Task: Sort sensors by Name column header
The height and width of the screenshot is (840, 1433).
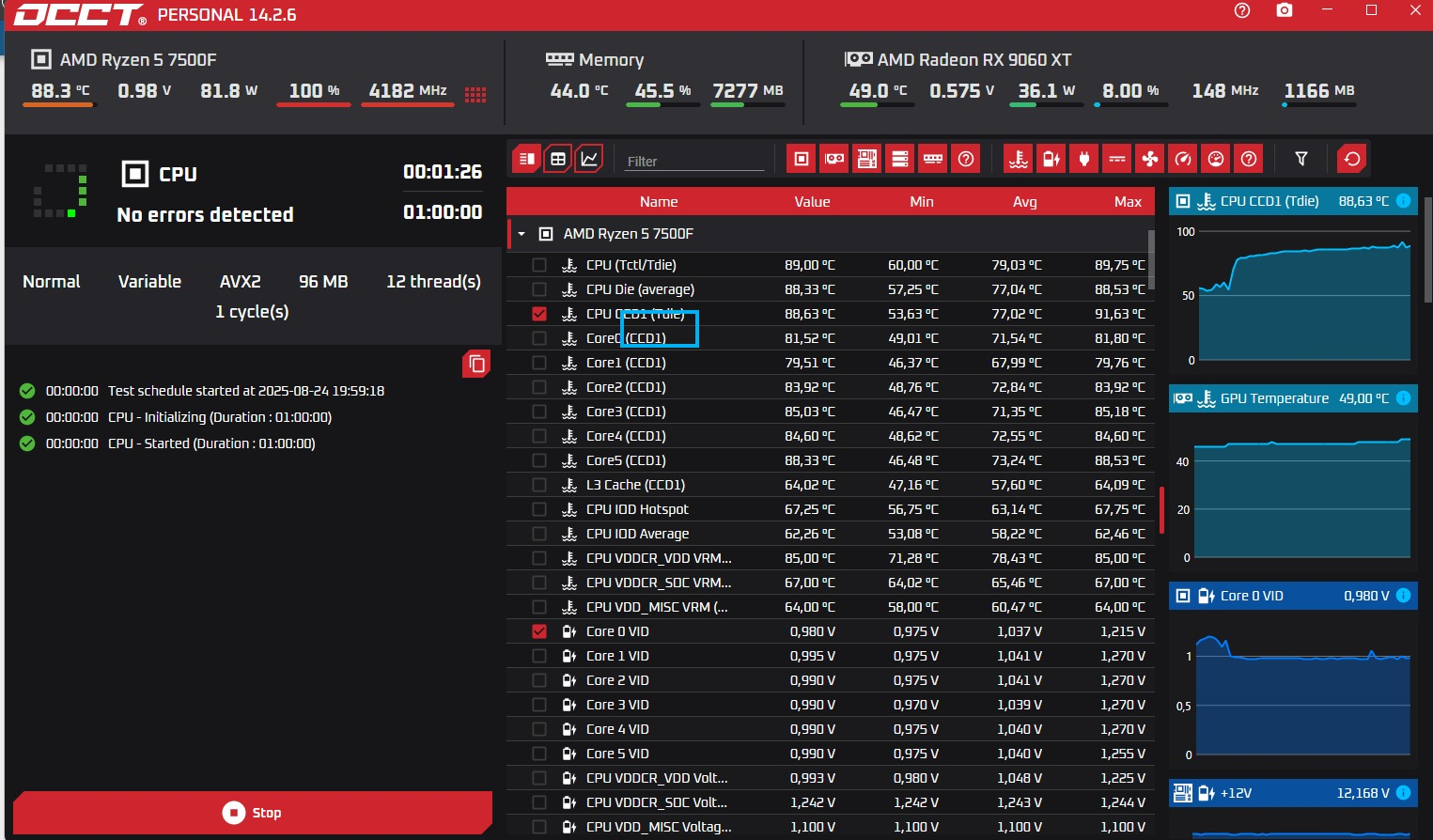Action: coord(659,202)
